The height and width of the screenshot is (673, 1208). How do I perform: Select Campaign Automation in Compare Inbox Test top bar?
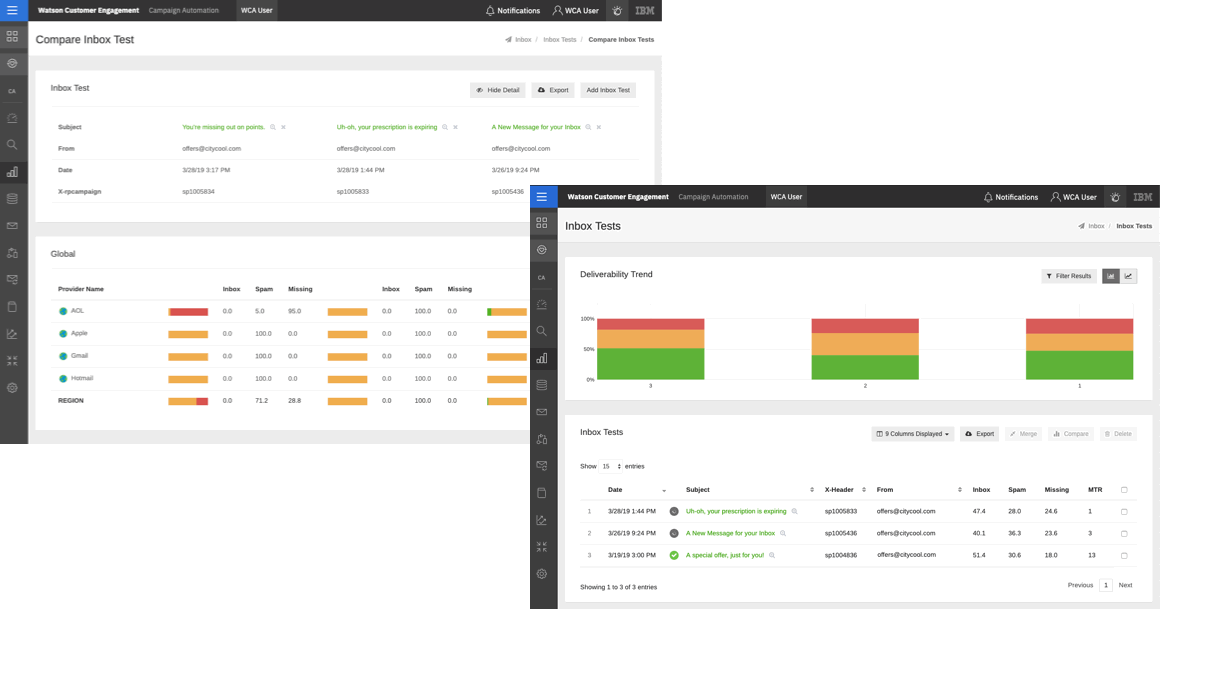tap(184, 10)
